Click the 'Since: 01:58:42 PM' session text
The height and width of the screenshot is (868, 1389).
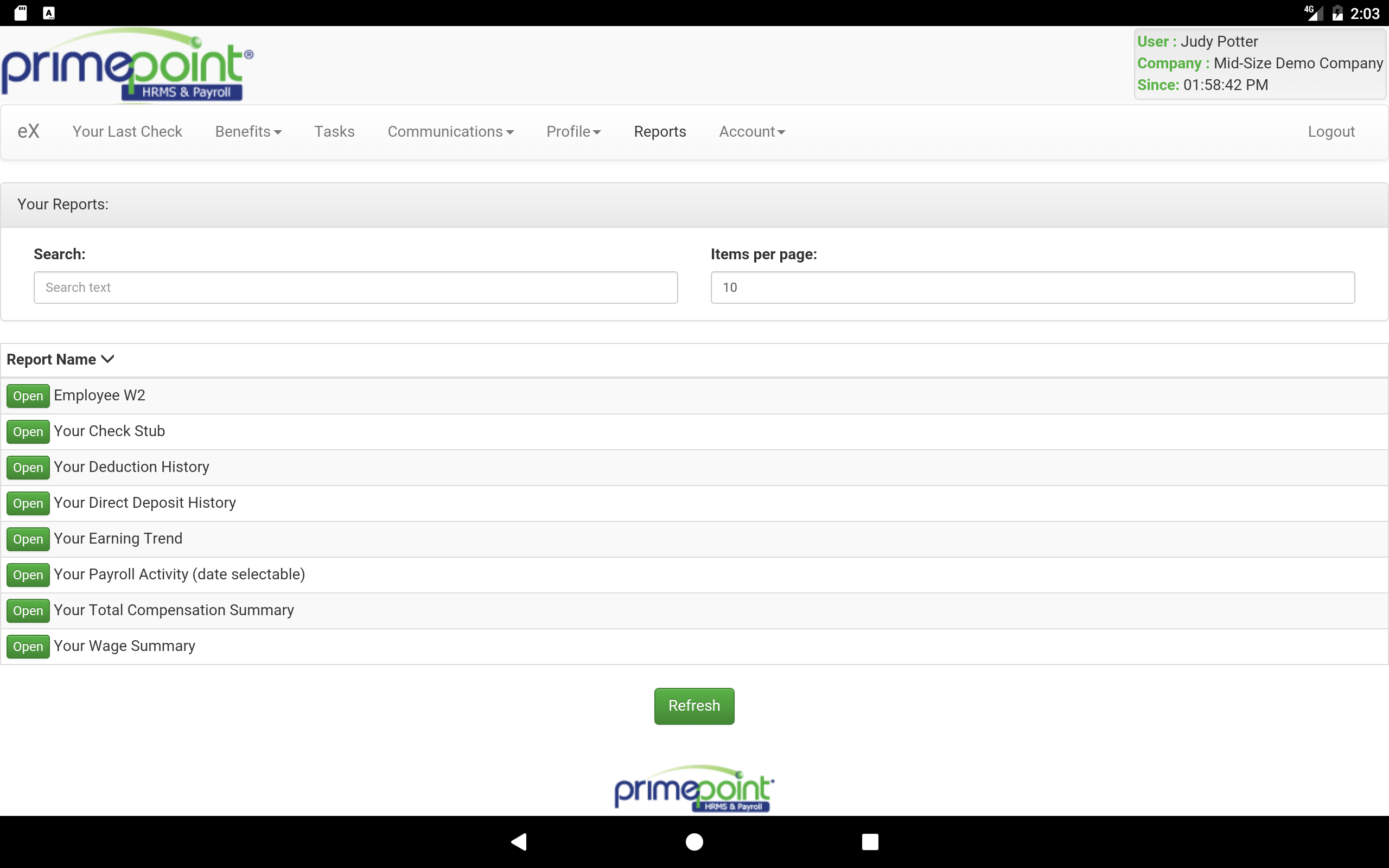point(1202,85)
